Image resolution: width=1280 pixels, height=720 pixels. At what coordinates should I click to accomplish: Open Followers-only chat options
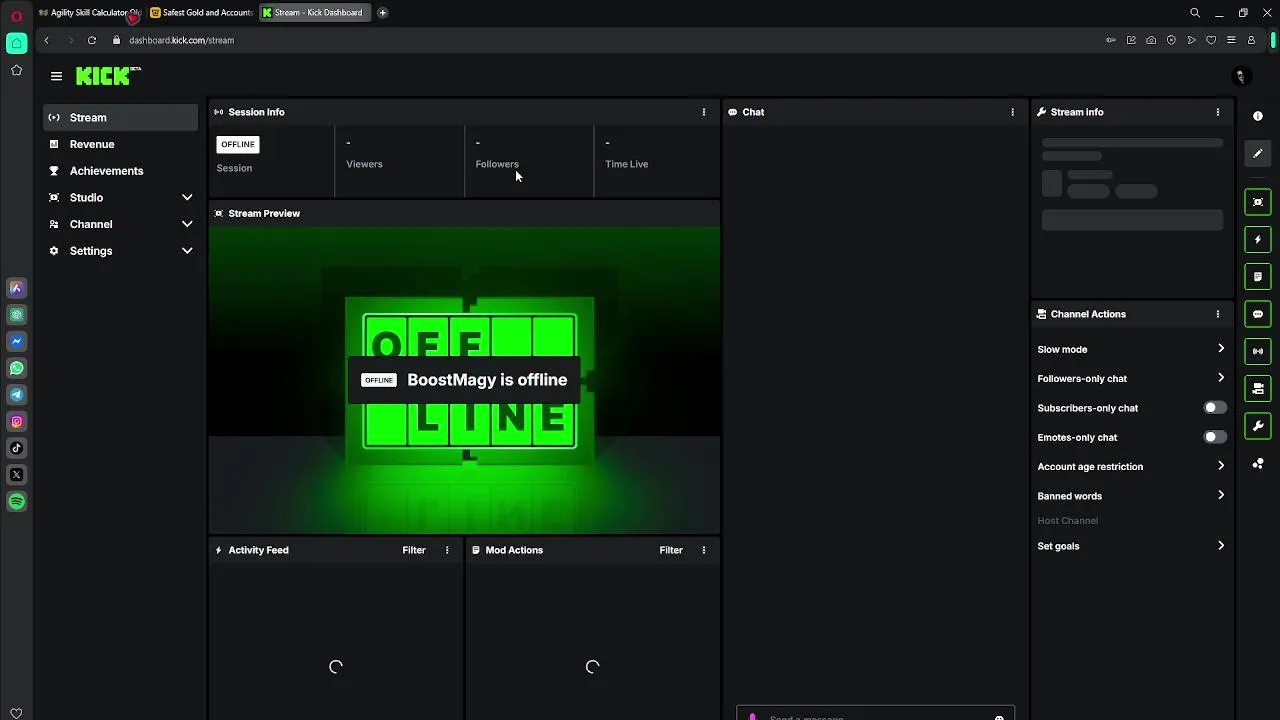[x=1131, y=378]
